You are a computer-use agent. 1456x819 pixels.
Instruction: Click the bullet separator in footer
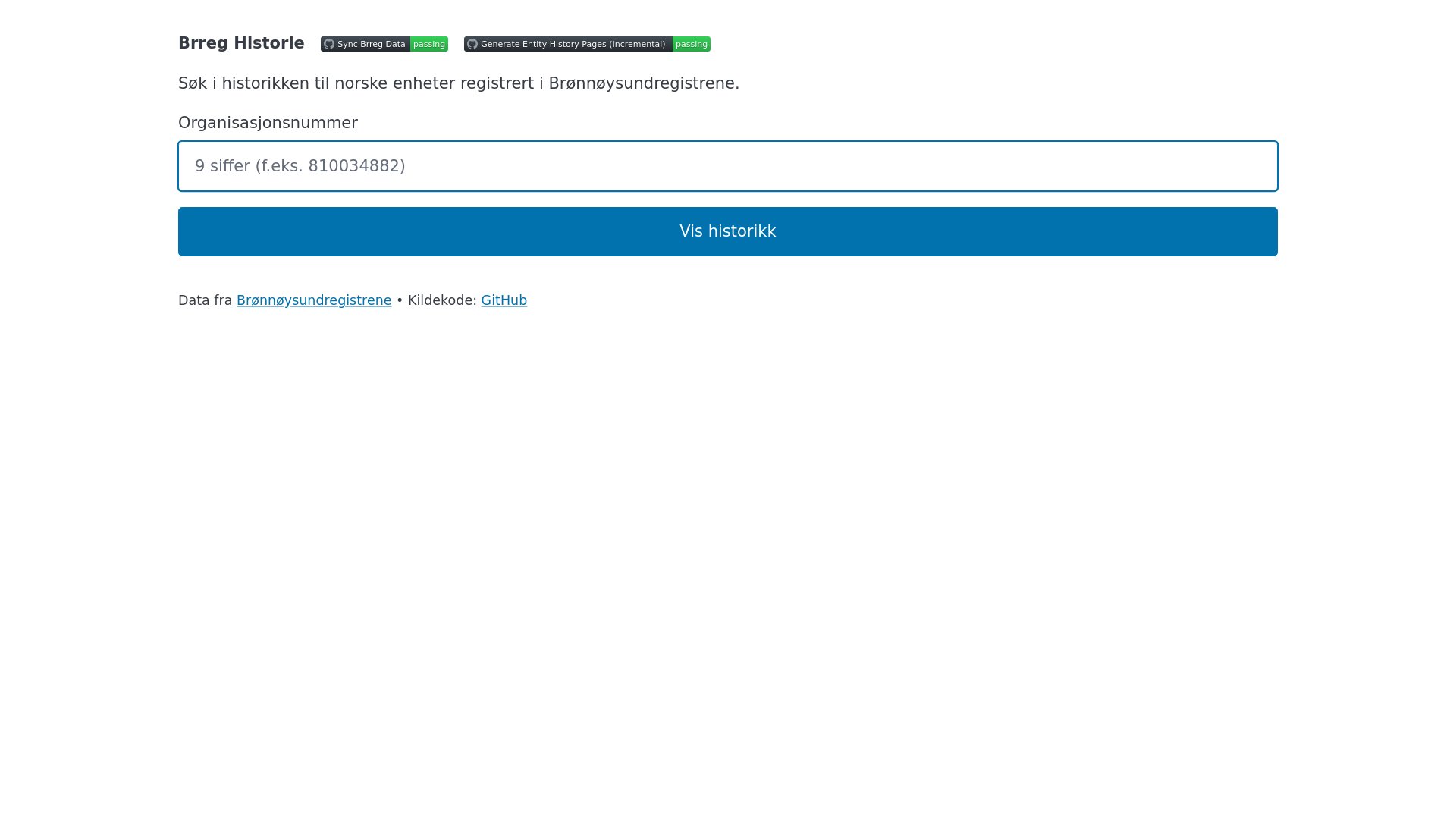point(400,300)
